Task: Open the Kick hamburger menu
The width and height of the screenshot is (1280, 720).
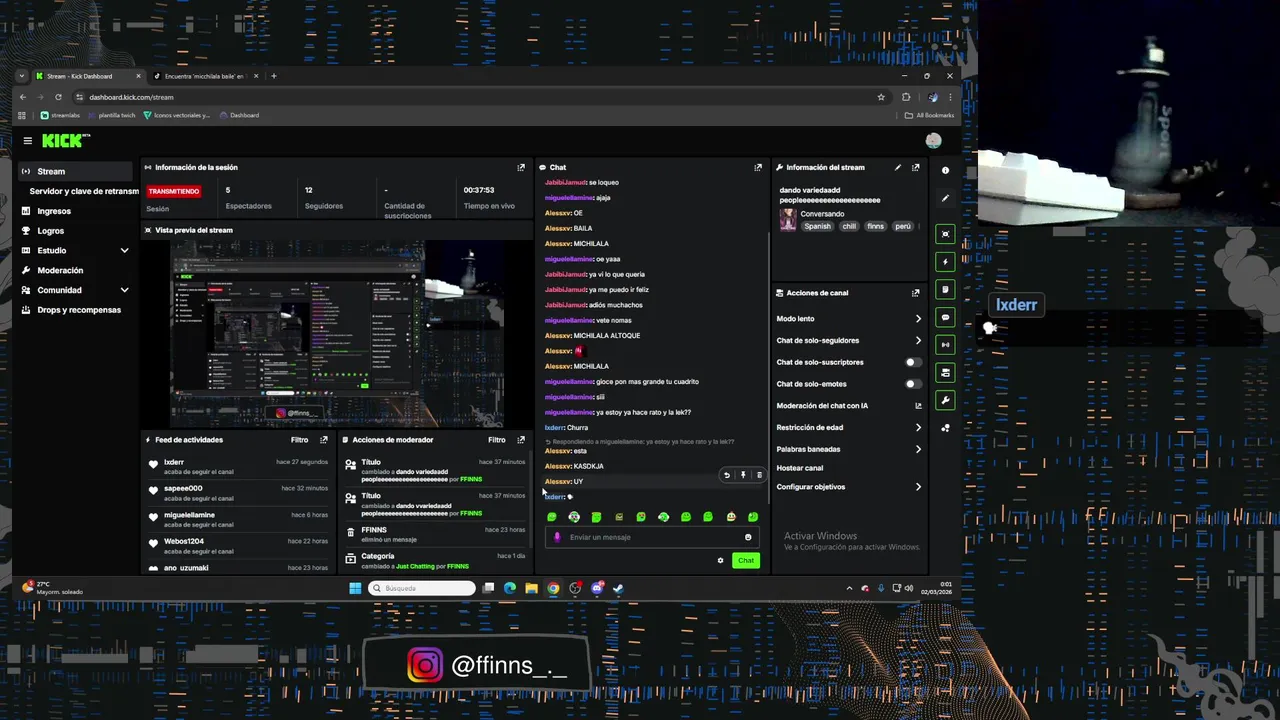Action: tap(28, 141)
